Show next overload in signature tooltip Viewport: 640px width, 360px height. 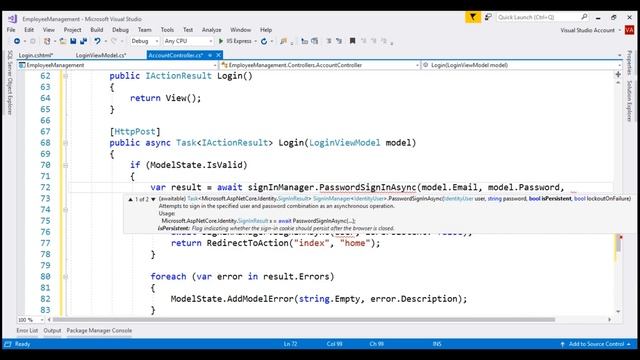[x=153, y=199]
